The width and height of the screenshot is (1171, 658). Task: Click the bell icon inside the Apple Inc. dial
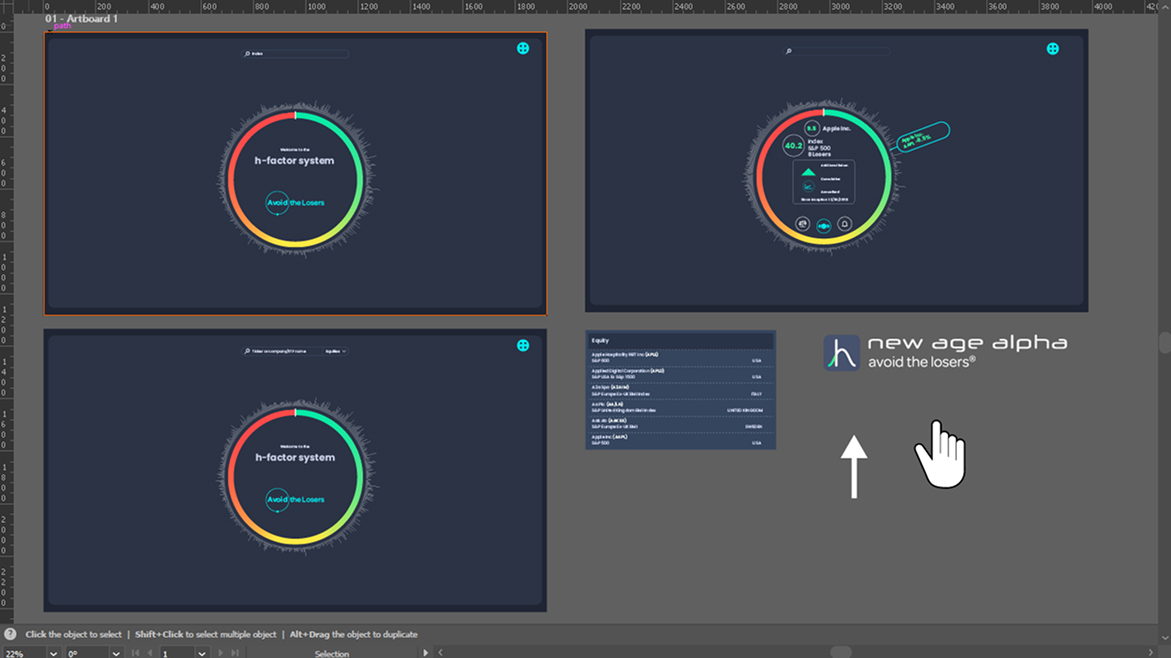[844, 225]
